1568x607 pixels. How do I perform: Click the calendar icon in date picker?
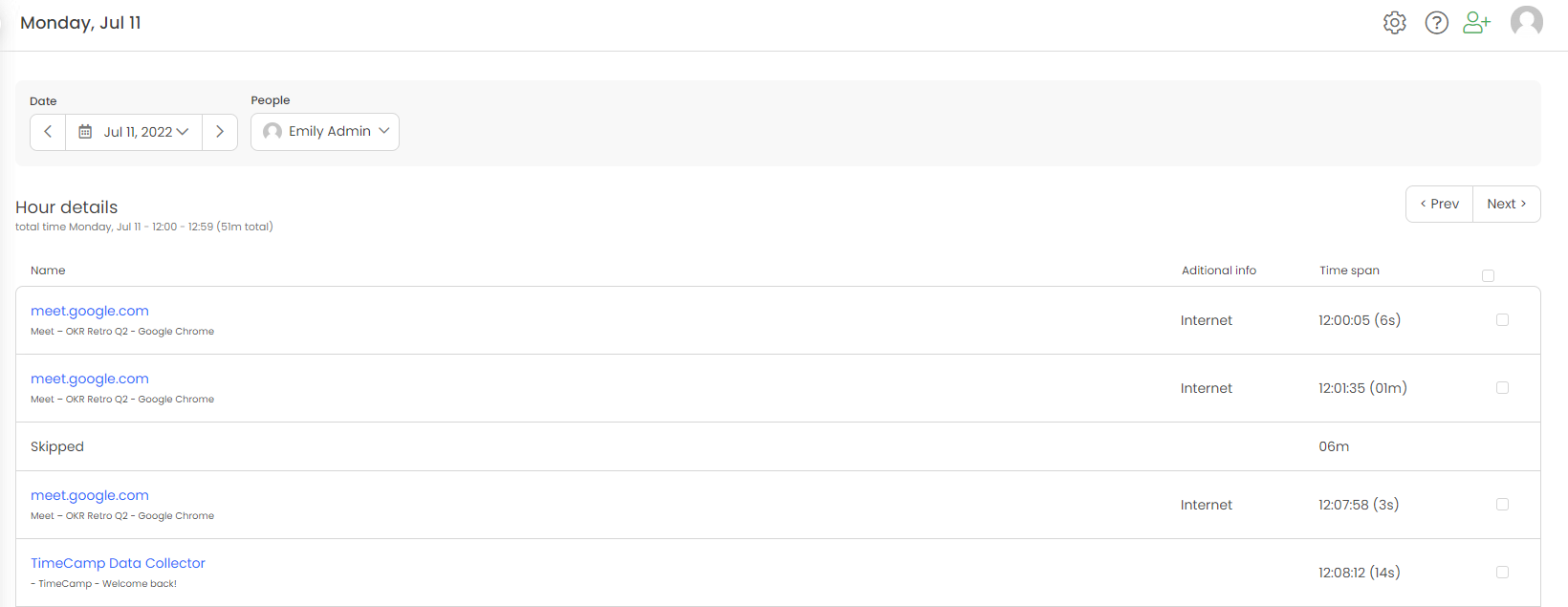[x=85, y=132]
